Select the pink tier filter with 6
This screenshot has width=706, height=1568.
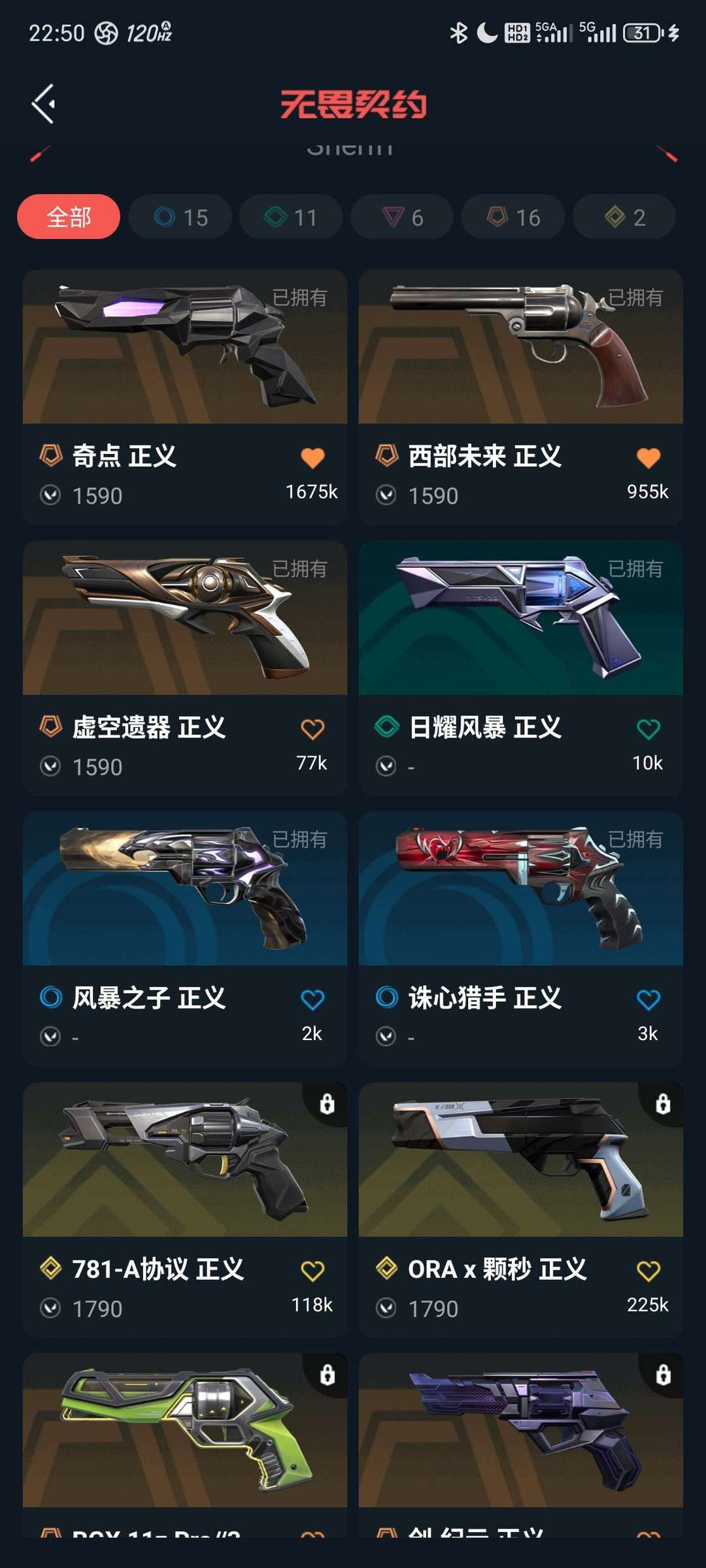[x=402, y=217]
